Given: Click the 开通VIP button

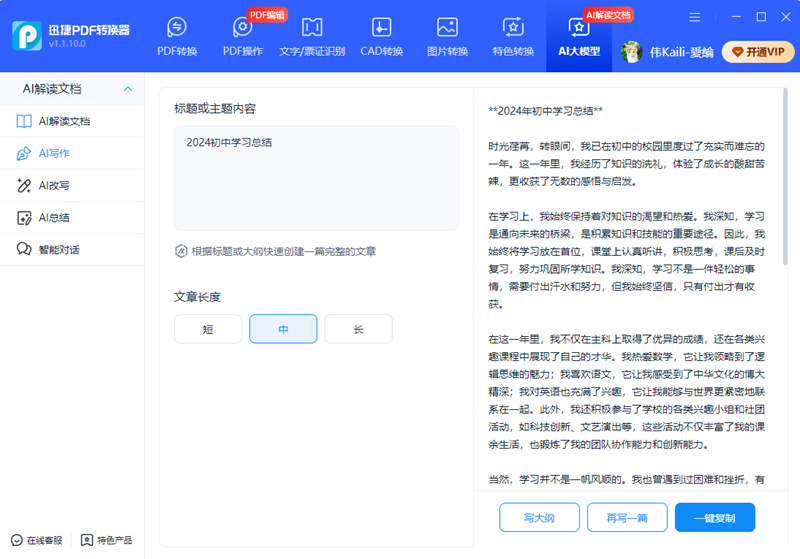Looking at the screenshot, I should (758, 52).
